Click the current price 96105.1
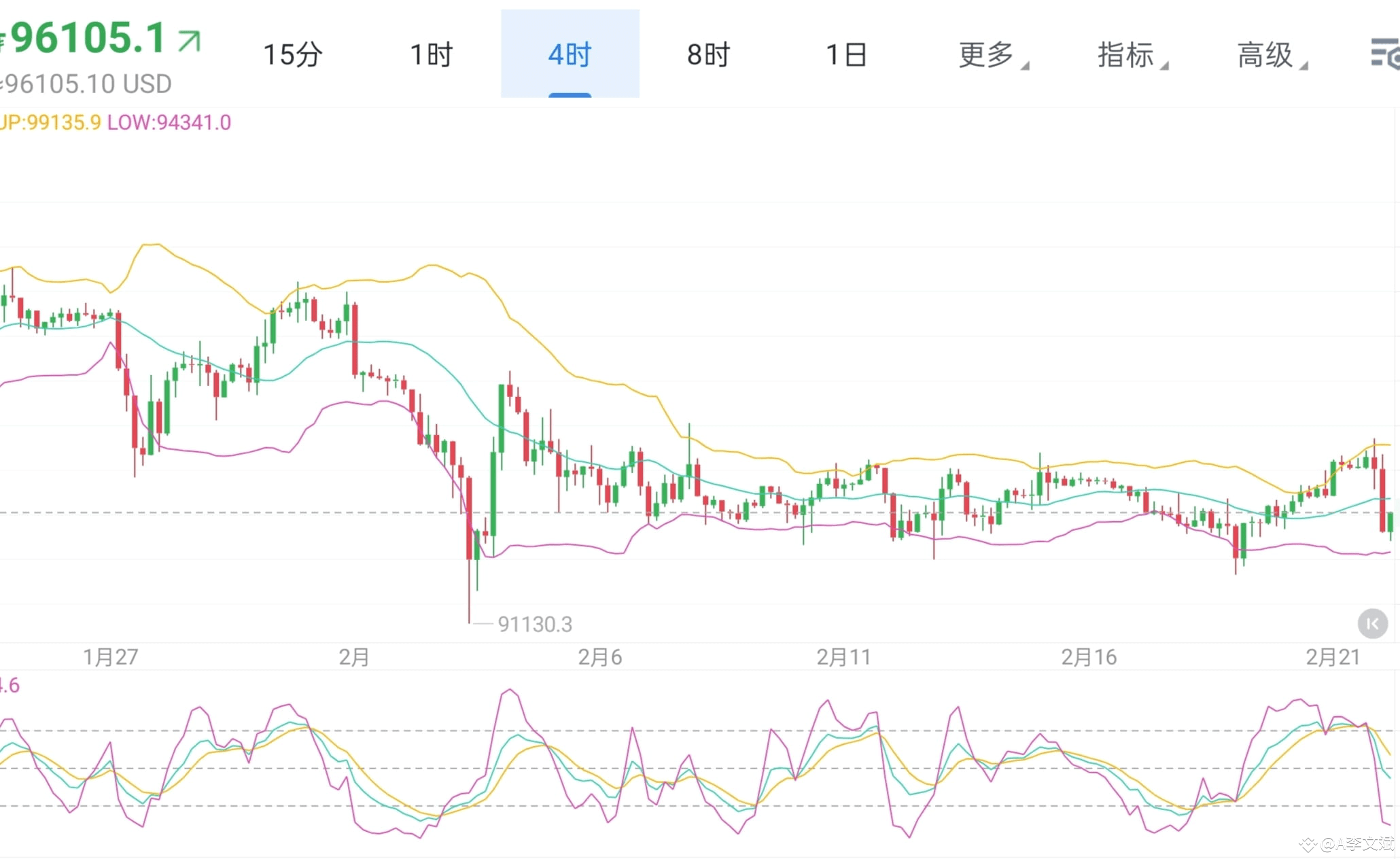The image size is (1400, 859). point(88,37)
